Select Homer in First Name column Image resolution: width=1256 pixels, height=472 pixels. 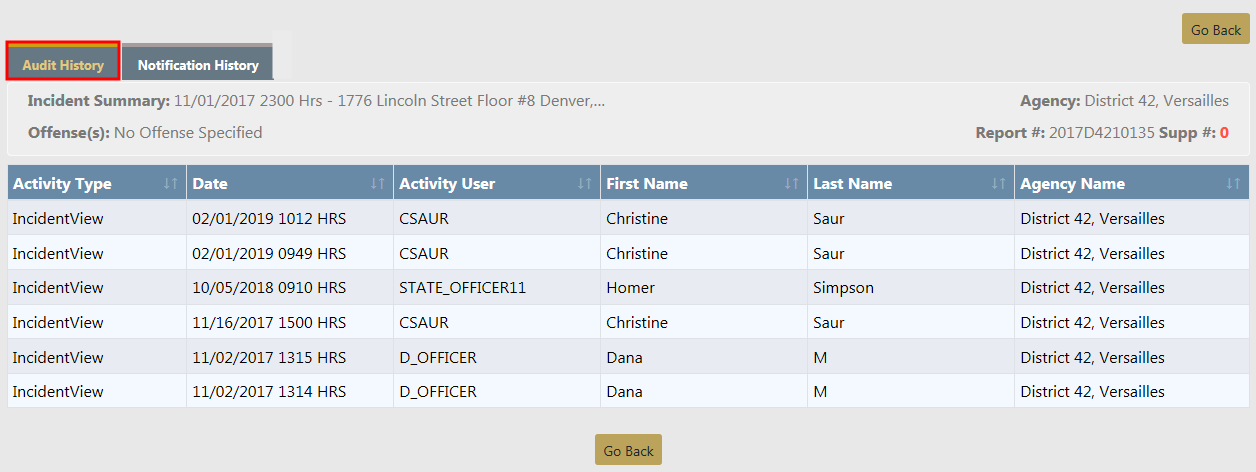pyautogui.click(x=630, y=288)
